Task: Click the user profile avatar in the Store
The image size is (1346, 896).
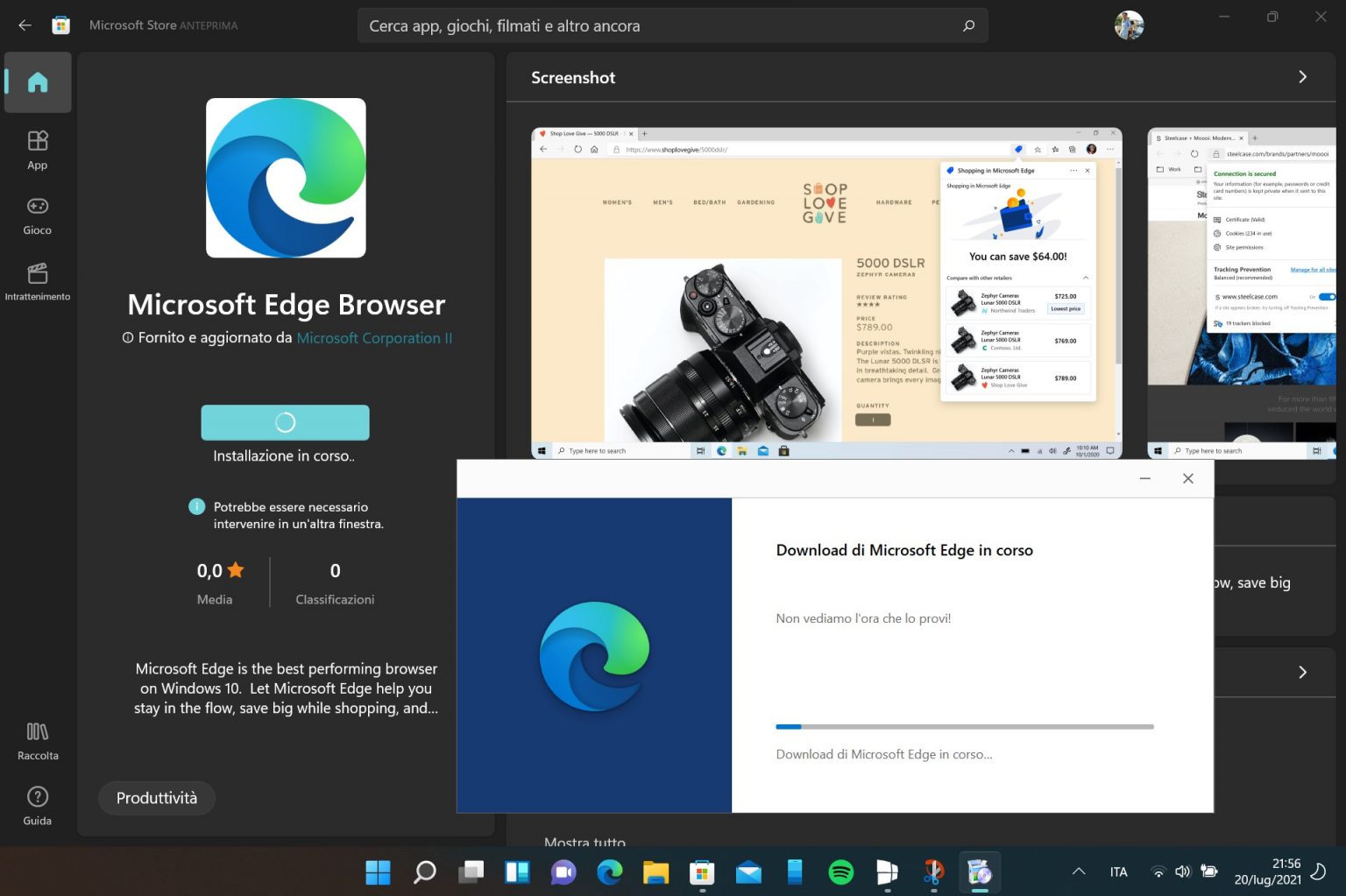Action: [x=1129, y=25]
